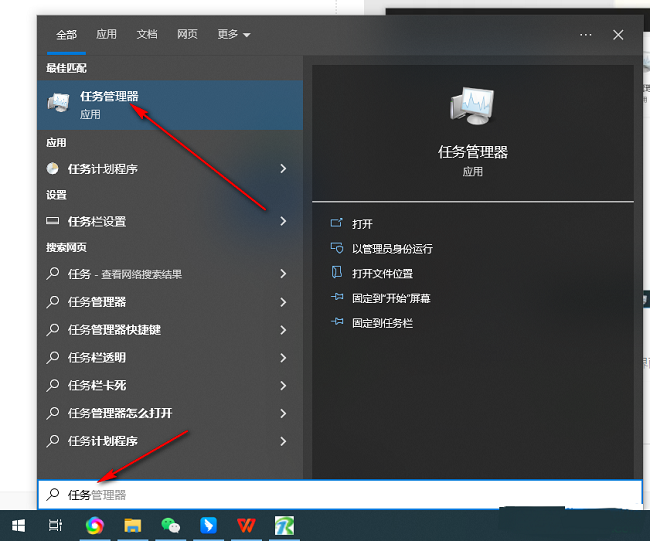Viewport: 650px width, 541px height.
Task: Select the 任务管理器 web search suggestion
Action: (170, 302)
